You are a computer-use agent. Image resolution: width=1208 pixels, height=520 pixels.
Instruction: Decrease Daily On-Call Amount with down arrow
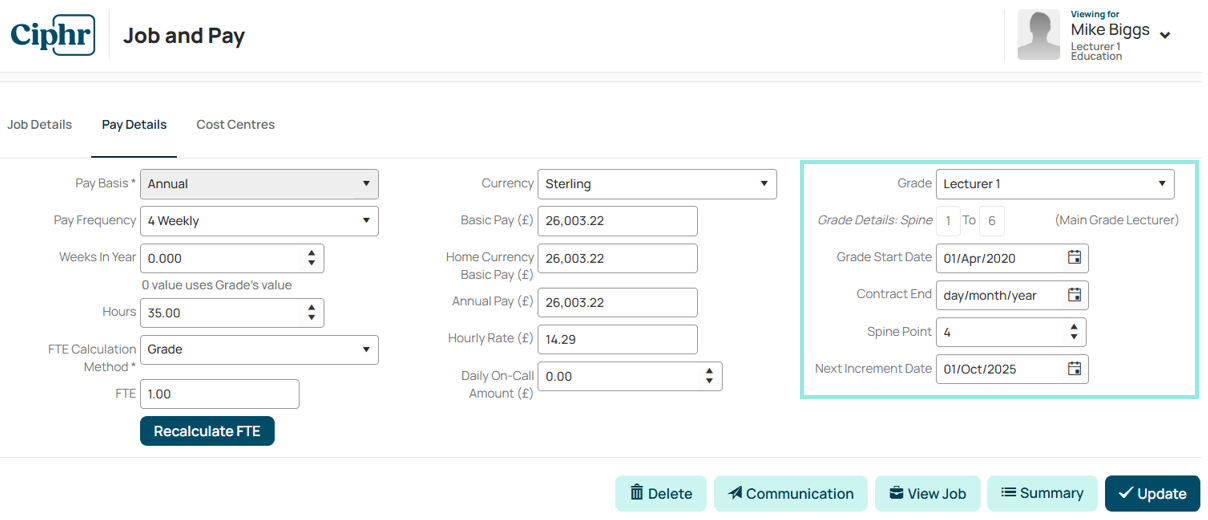point(709,382)
